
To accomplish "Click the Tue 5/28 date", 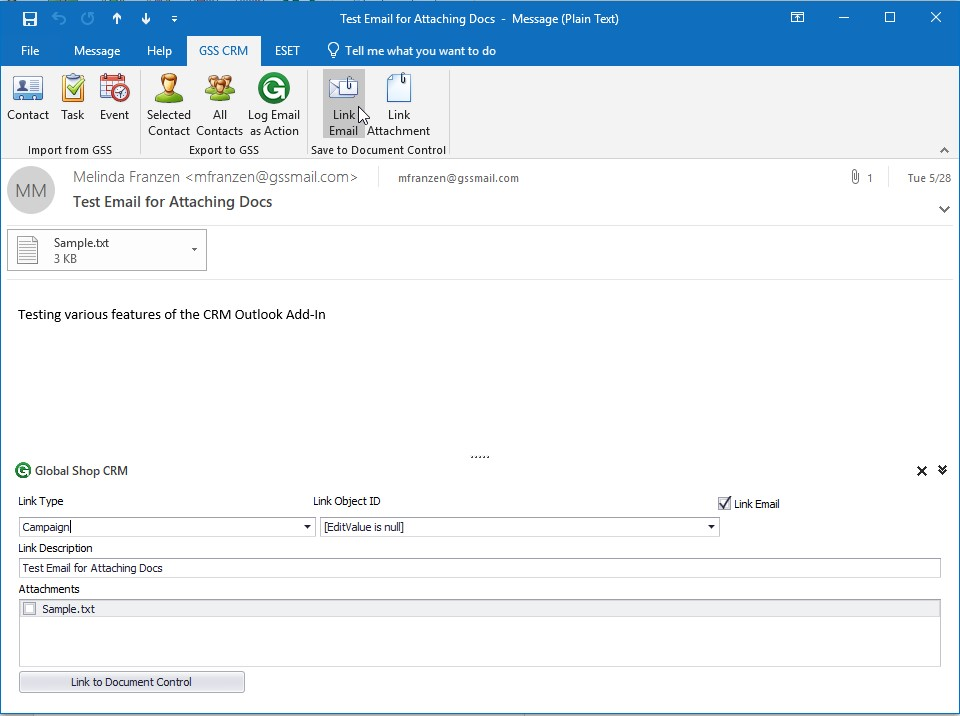I will (929, 178).
